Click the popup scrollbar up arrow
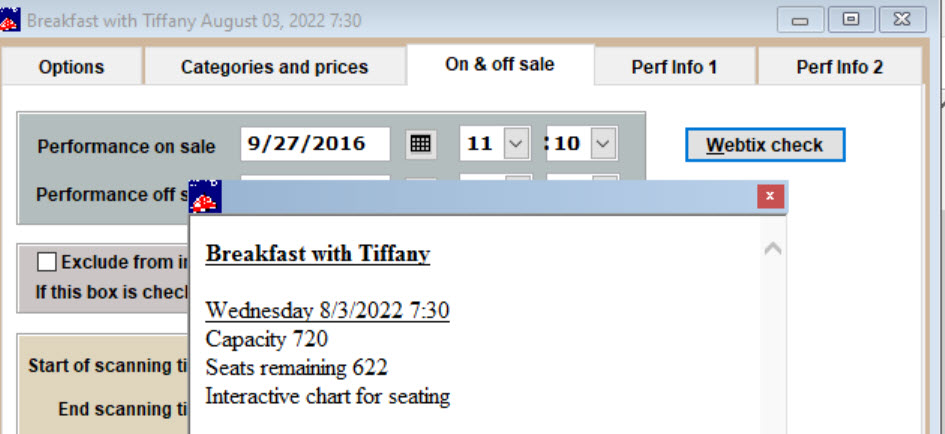The width and height of the screenshot is (945, 434). click(773, 248)
